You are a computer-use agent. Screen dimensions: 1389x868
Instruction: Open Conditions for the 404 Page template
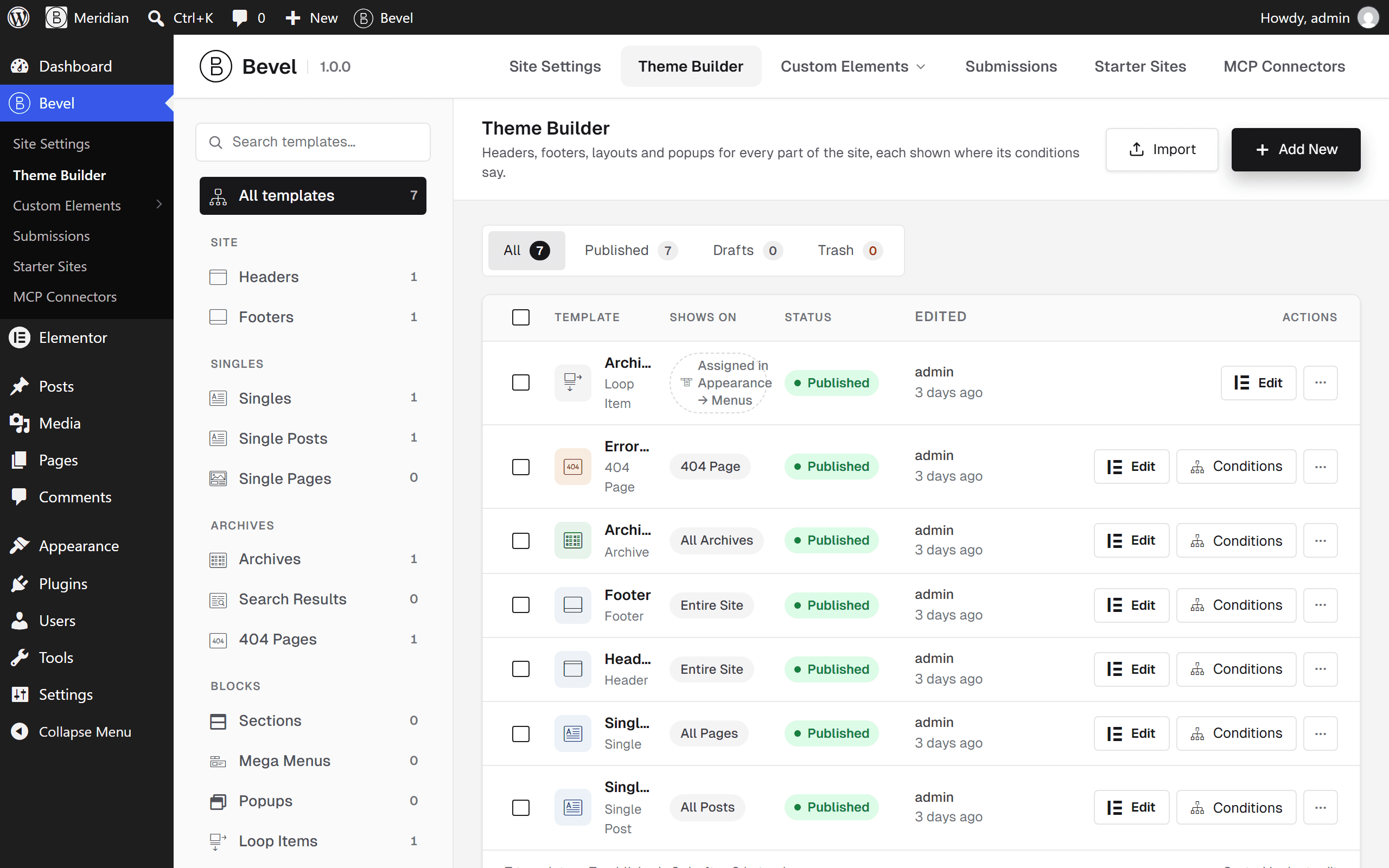point(1236,467)
